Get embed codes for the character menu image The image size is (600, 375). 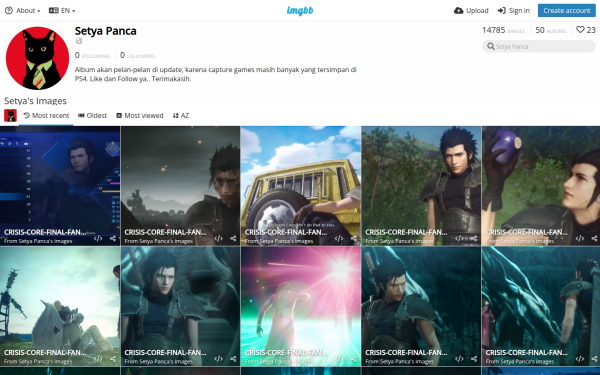pyautogui.click(x=98, y=238)
